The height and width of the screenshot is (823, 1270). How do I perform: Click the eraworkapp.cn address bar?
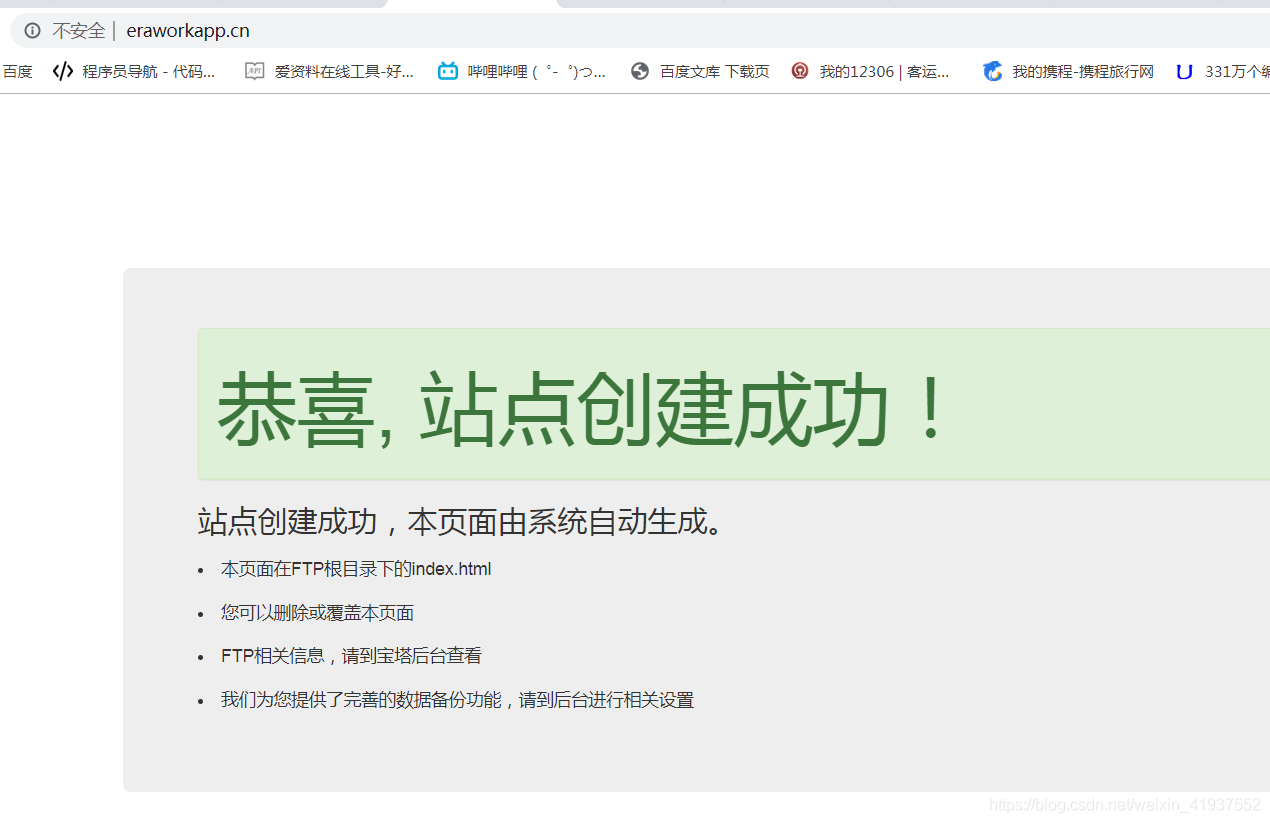coord(187,30)
